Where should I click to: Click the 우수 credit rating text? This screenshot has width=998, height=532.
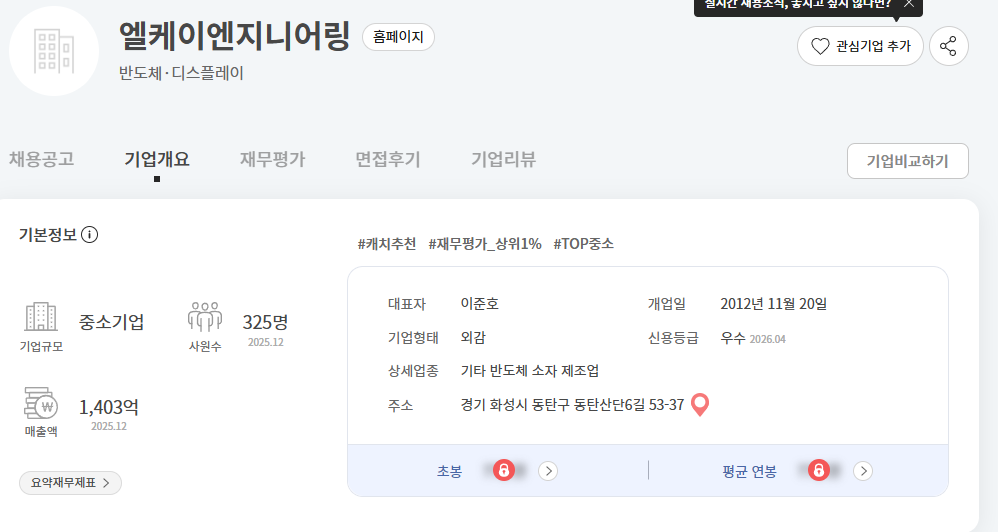point(733,338)
